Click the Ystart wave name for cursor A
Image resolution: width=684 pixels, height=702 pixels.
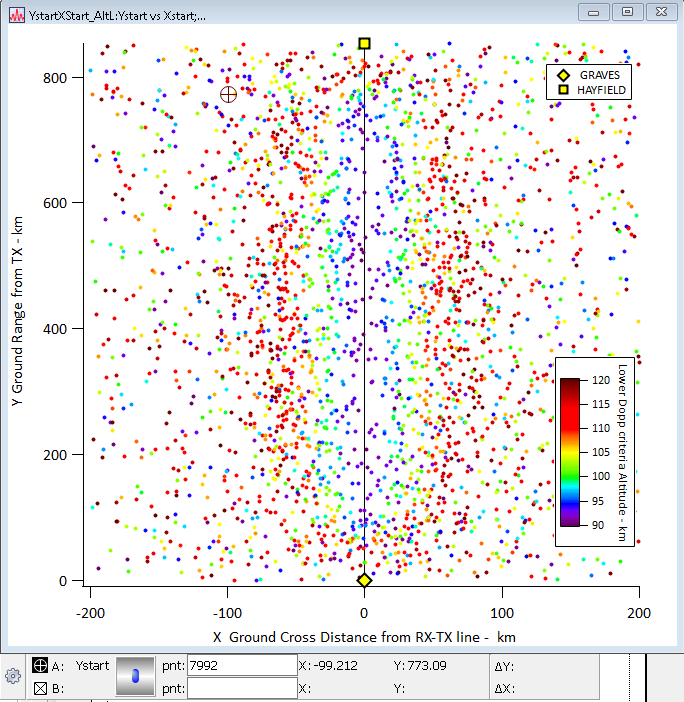92,666
